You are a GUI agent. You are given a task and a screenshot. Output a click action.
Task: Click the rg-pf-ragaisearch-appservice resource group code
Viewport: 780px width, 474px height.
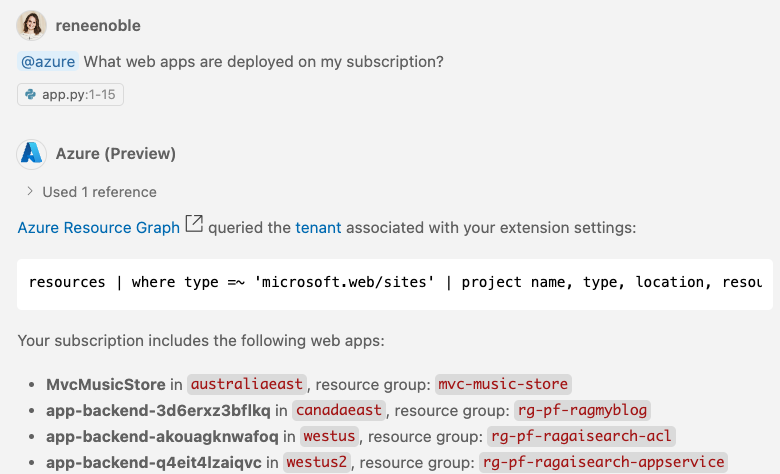(603, 462)
